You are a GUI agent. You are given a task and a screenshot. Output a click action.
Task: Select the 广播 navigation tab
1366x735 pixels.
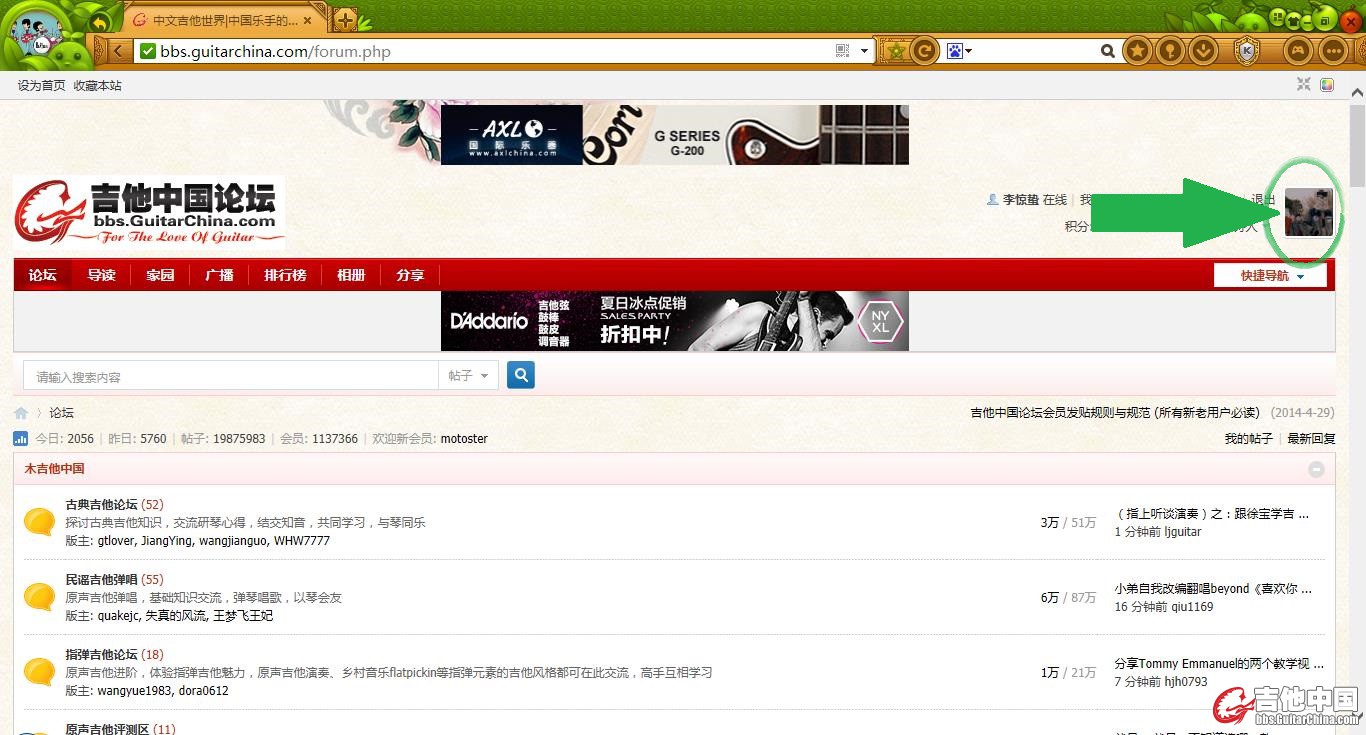(x=219, y=275)
